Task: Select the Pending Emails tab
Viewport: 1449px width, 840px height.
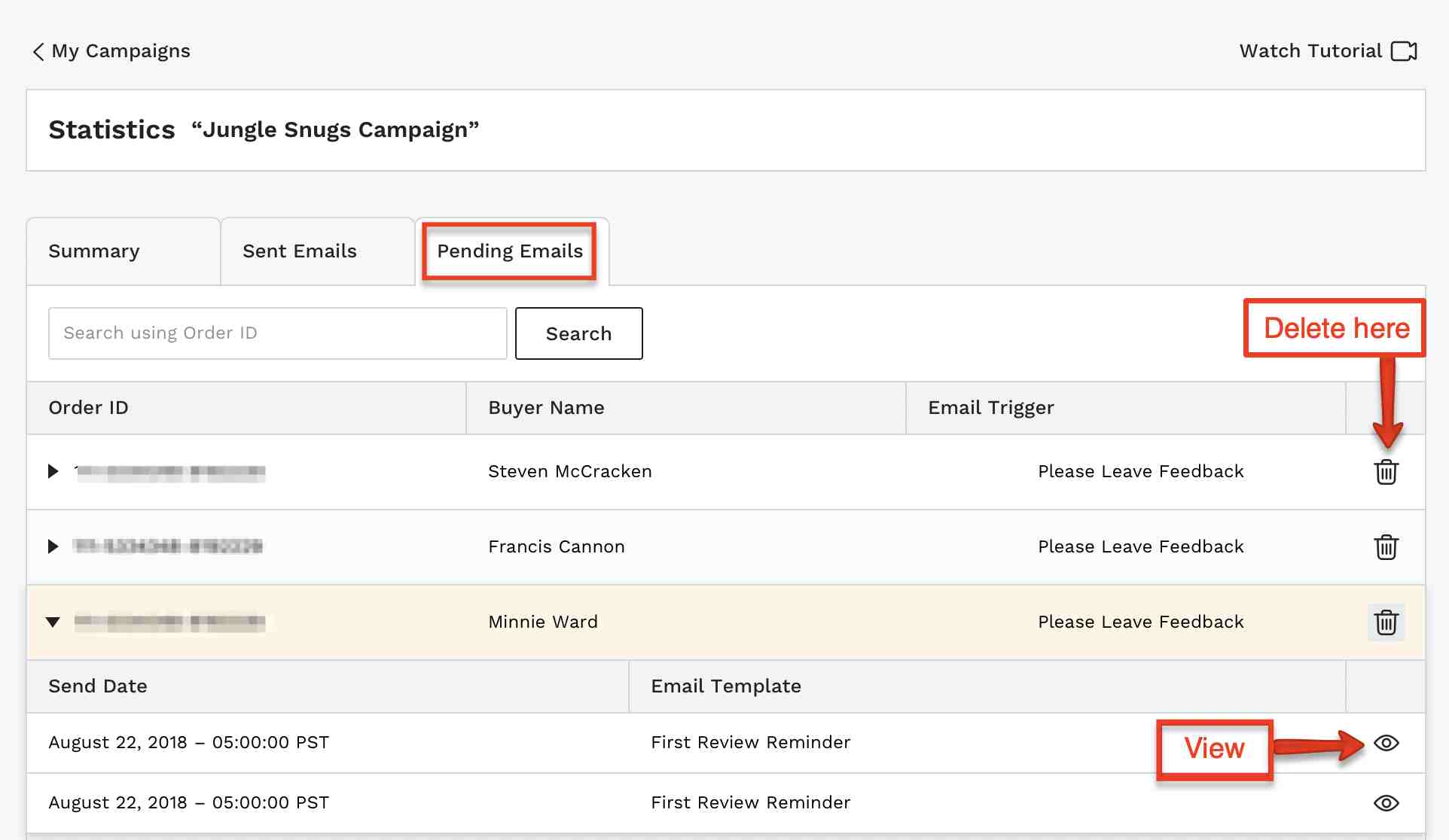Action: tap(511, 251)
